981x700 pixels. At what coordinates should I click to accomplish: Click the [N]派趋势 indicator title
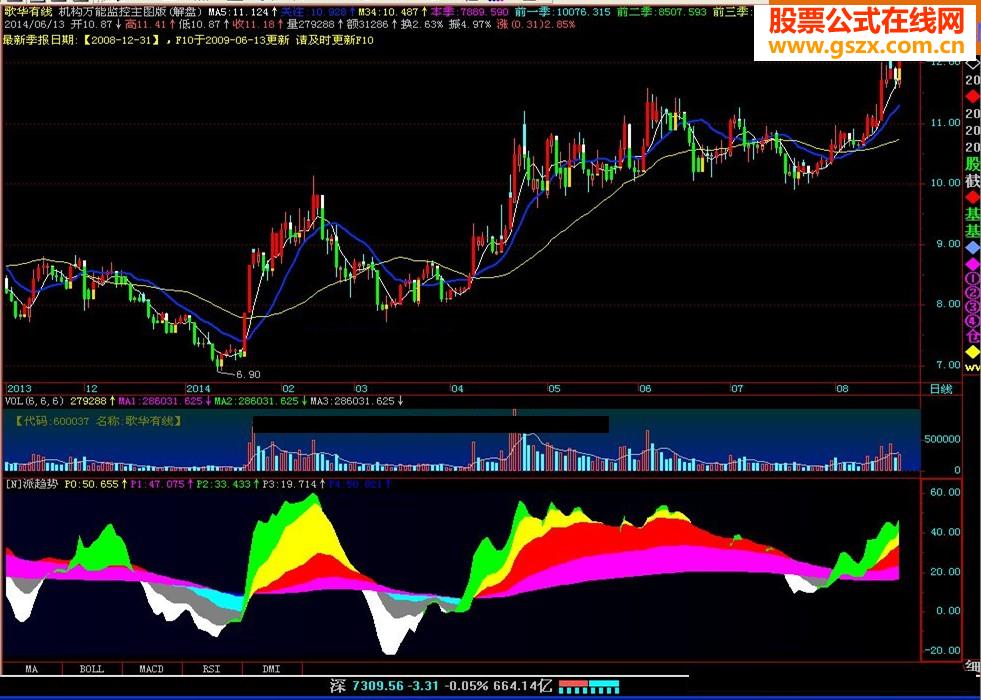32,484
